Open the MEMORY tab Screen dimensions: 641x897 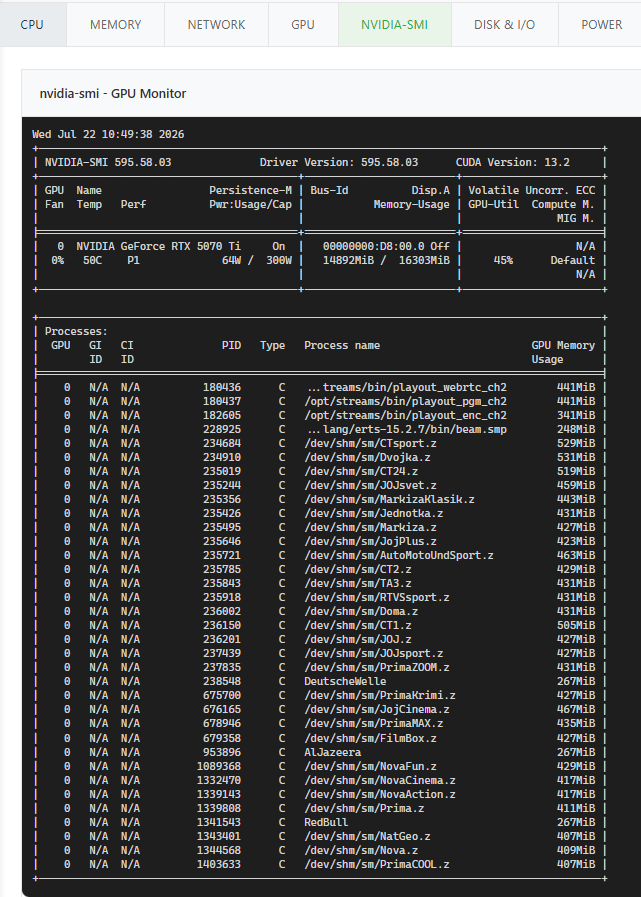click(x=116, y=25)
